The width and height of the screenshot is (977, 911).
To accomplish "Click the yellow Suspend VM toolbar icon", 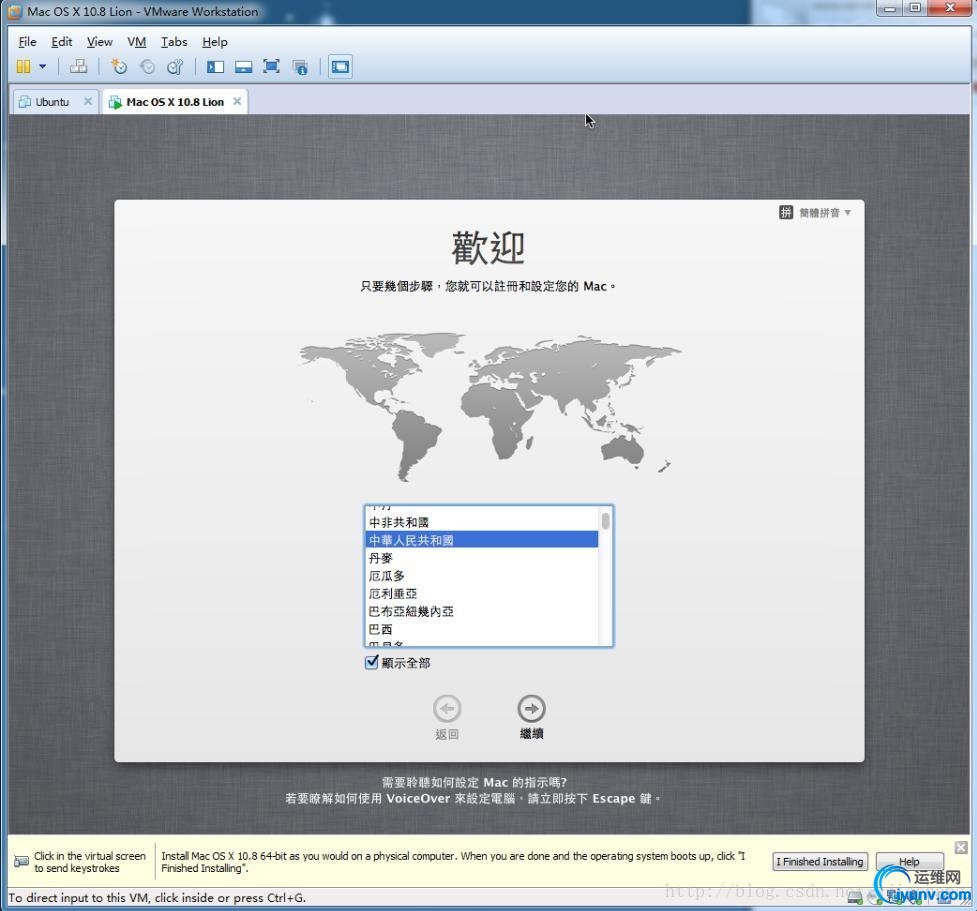I will [23, 67].
